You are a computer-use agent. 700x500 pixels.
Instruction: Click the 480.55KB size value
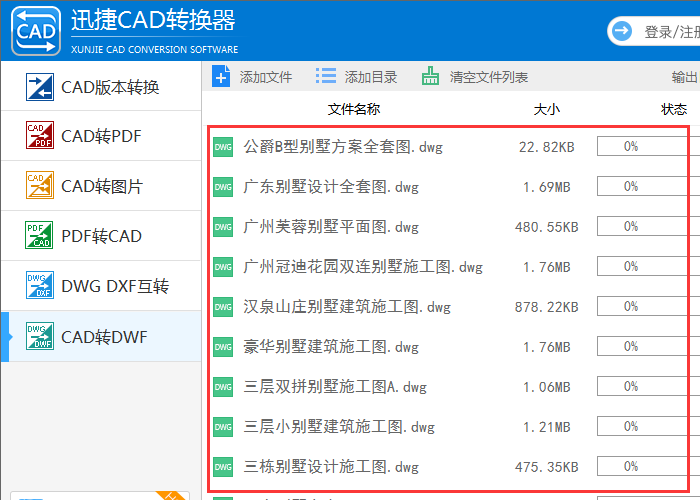point(546,227)
